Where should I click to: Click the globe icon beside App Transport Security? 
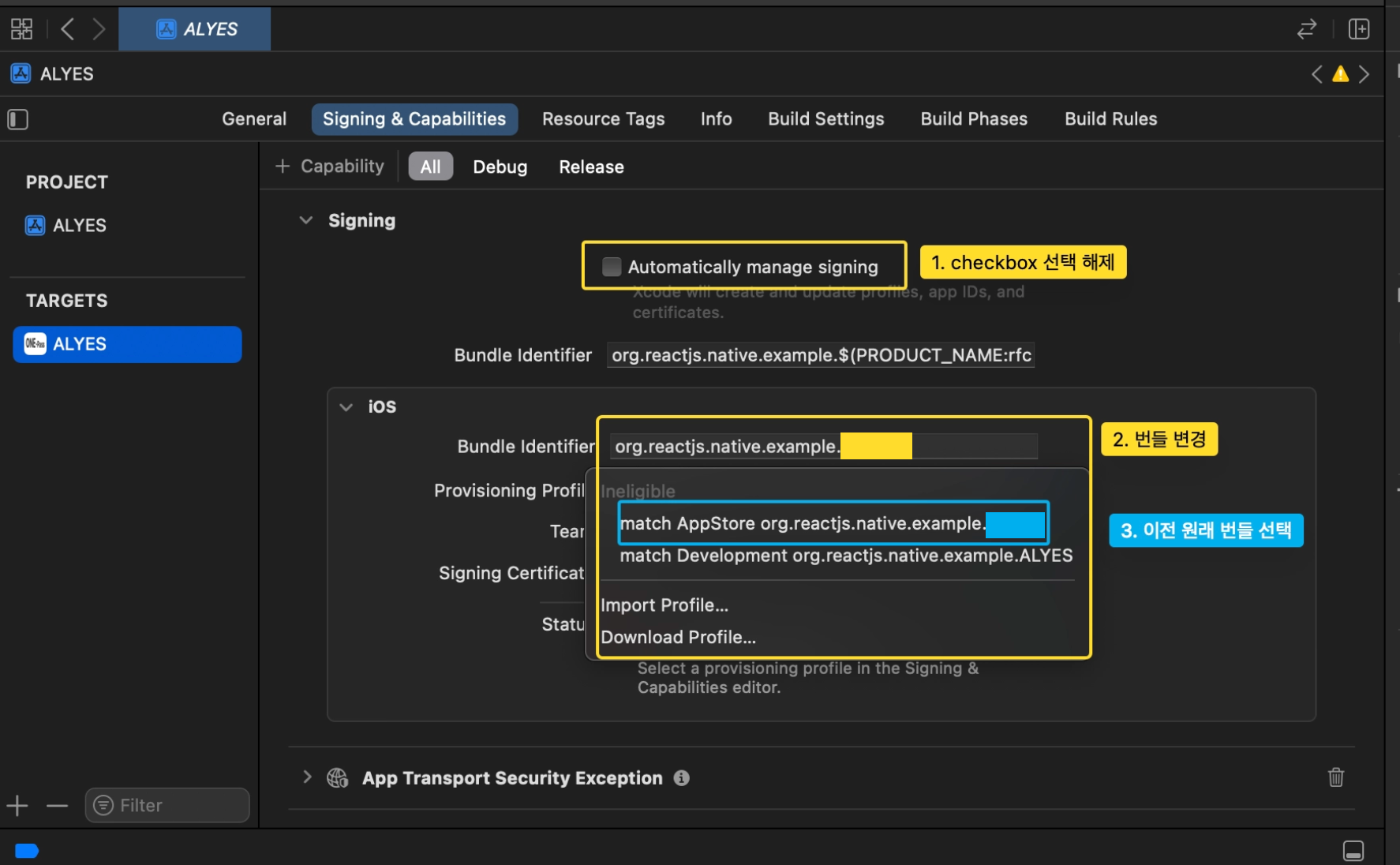pos(338,778)
